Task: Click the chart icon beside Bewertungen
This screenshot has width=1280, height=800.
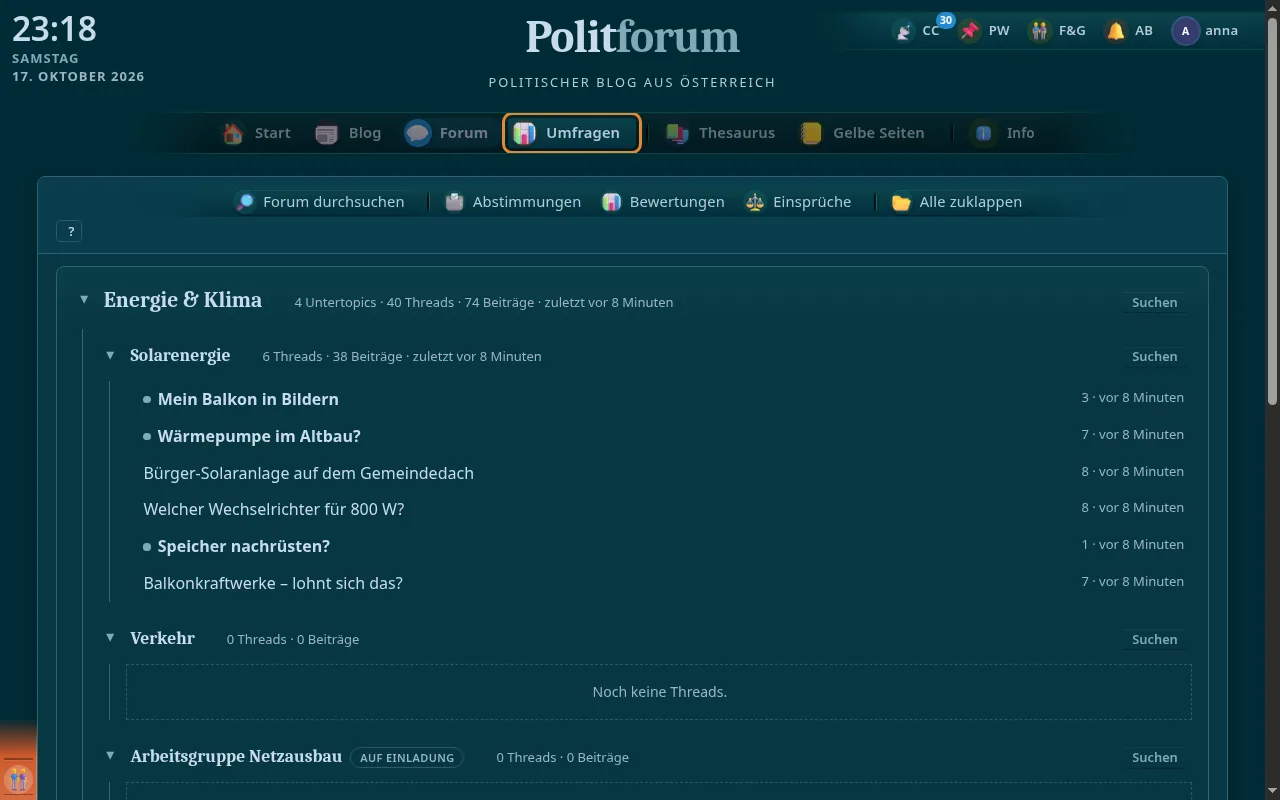Action: pyautogui.click(x=611, y=202)
